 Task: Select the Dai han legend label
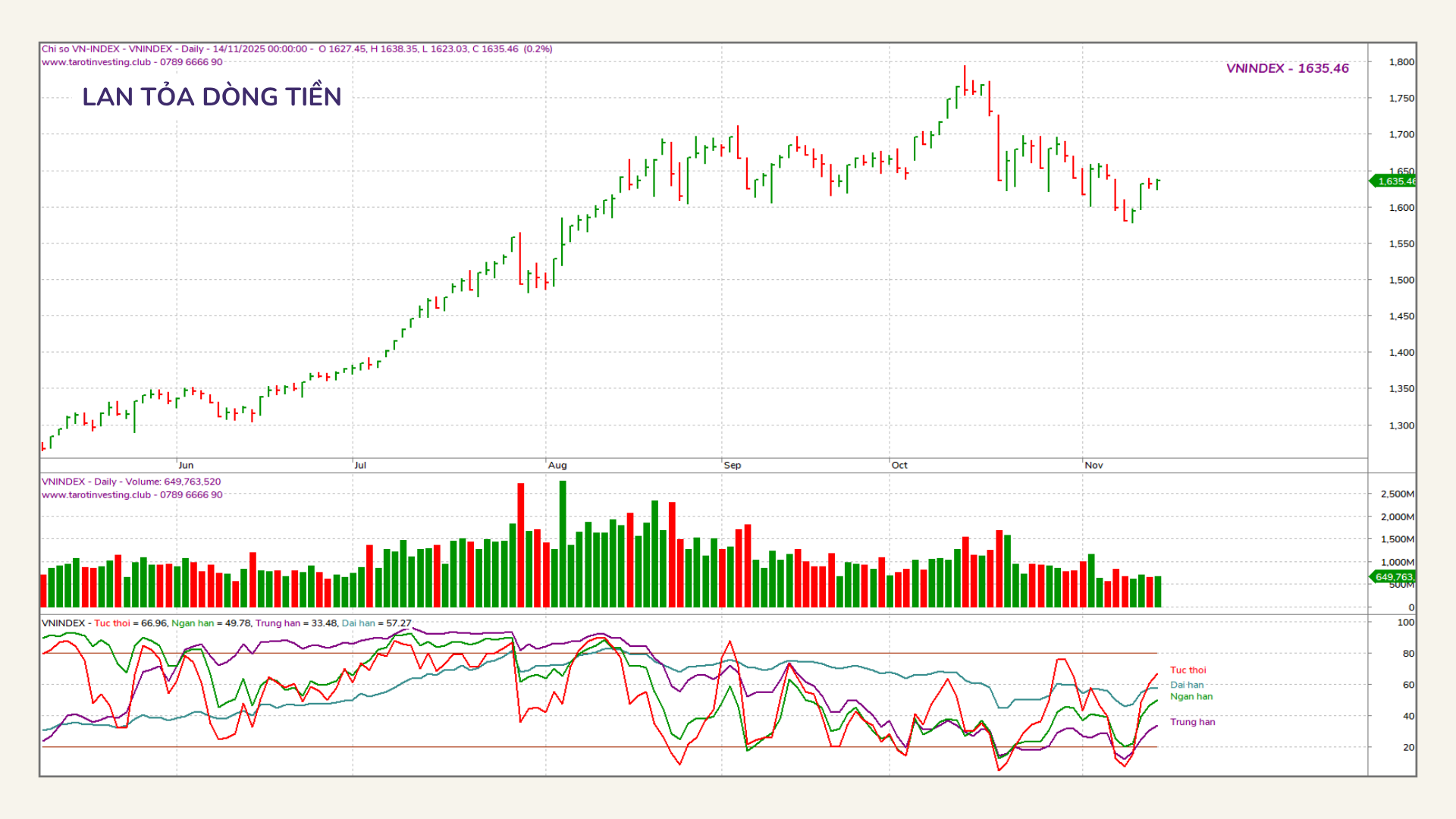coord(1186,685)
